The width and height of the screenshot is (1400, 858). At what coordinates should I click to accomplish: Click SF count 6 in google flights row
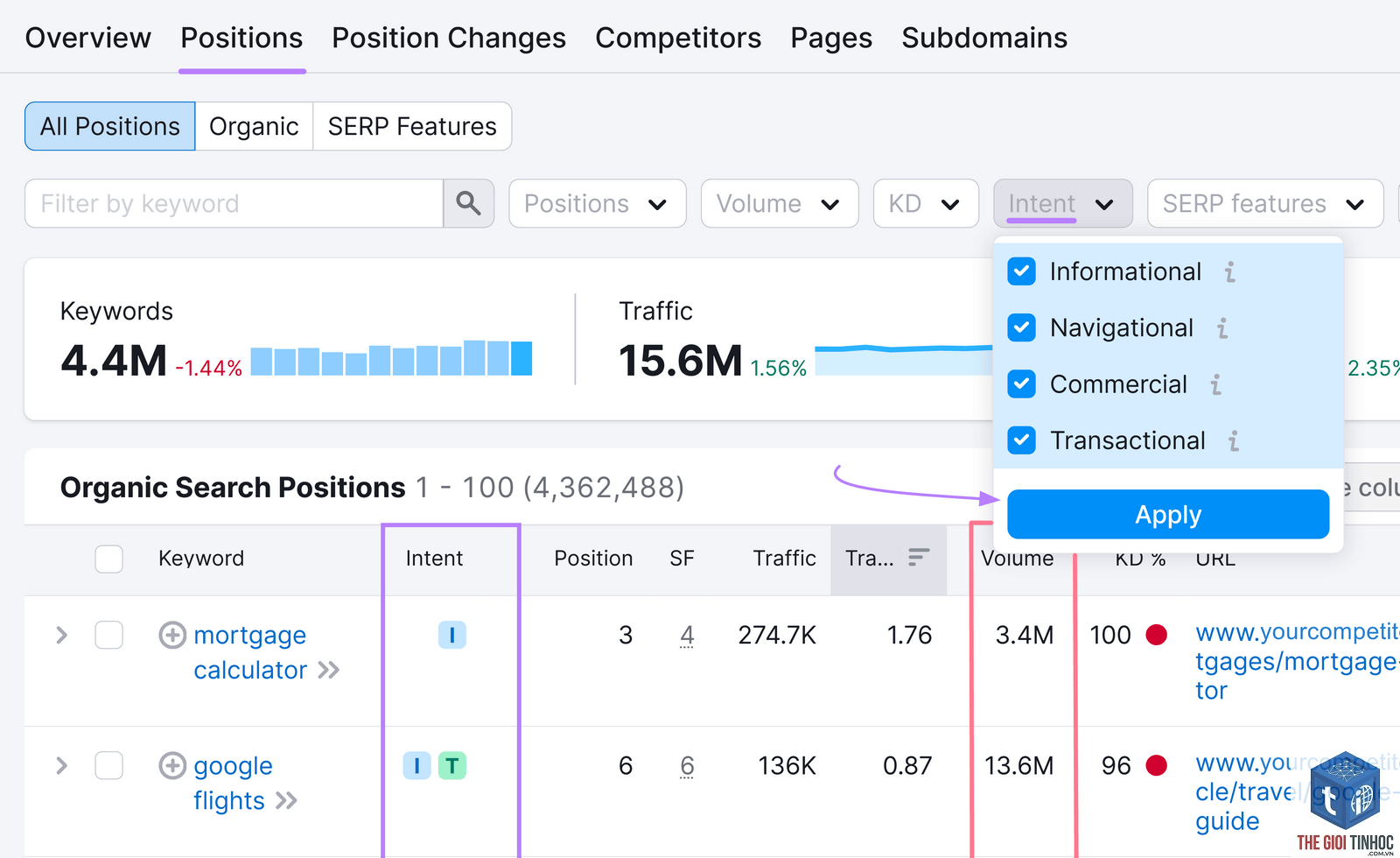click(687, 766)
